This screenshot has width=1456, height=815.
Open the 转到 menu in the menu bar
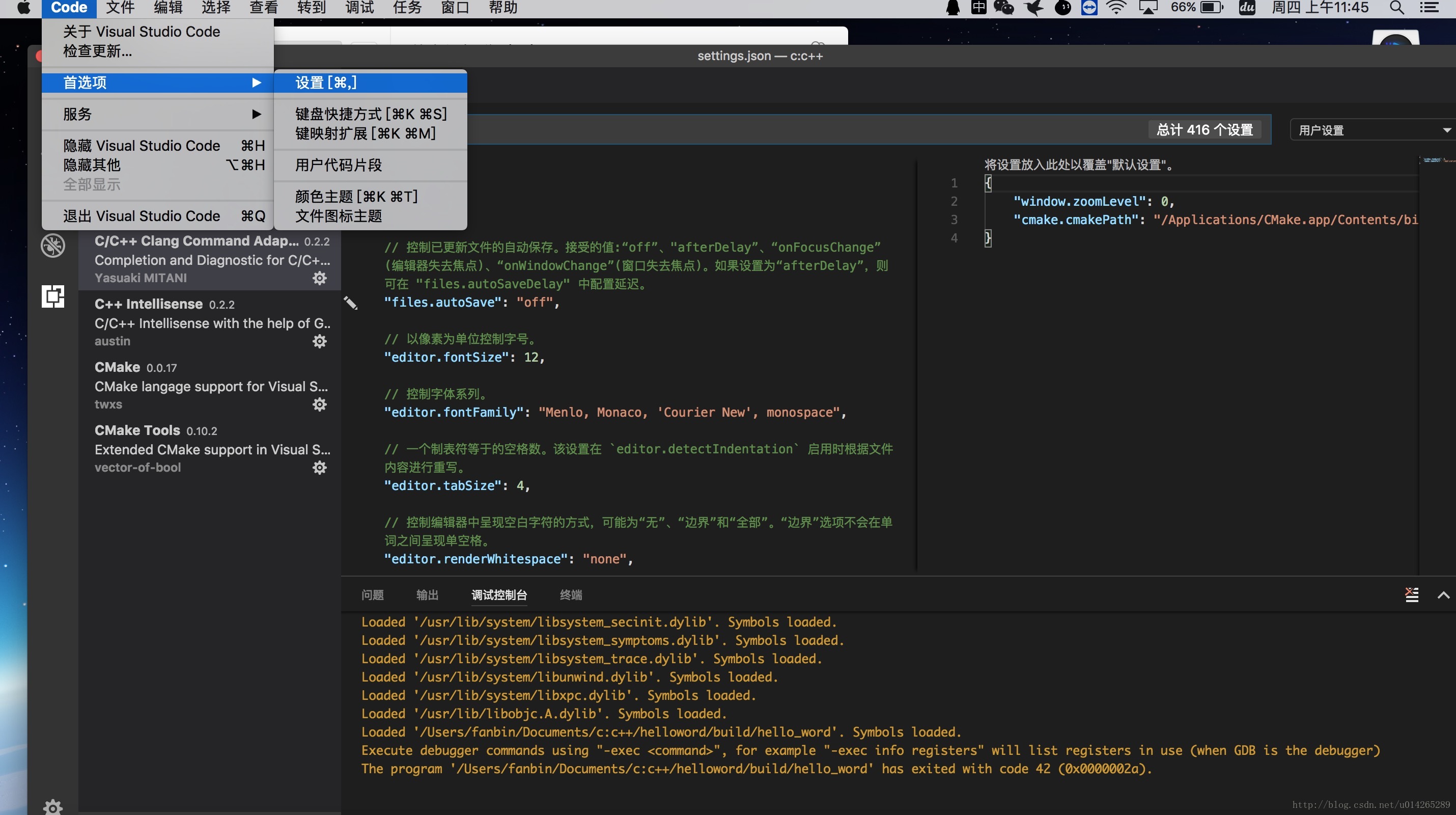(x=312, y=7)
